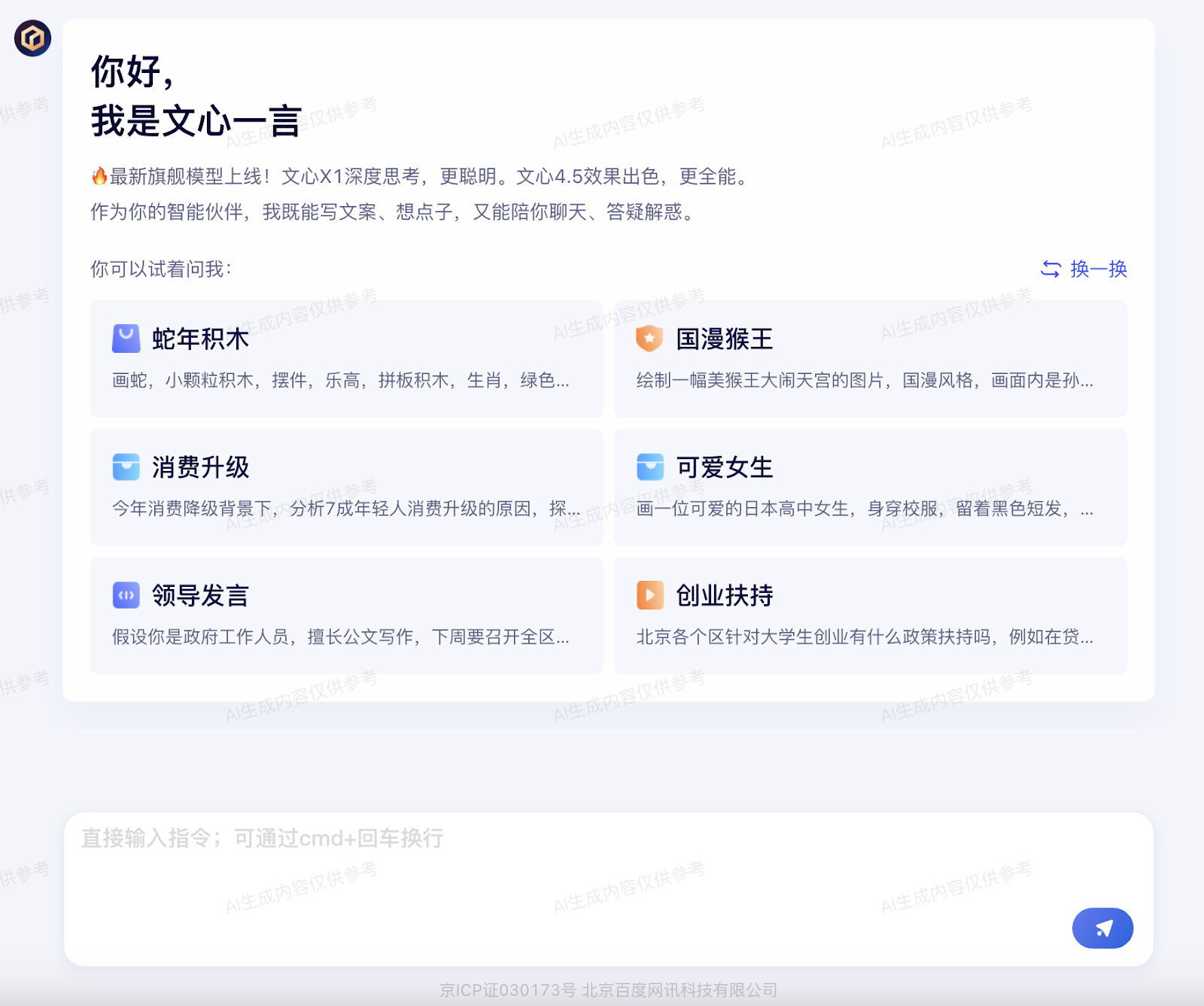Click the 京ICP证030173号 footer text
The image size is (1204, 1006).
pos(509,990)
